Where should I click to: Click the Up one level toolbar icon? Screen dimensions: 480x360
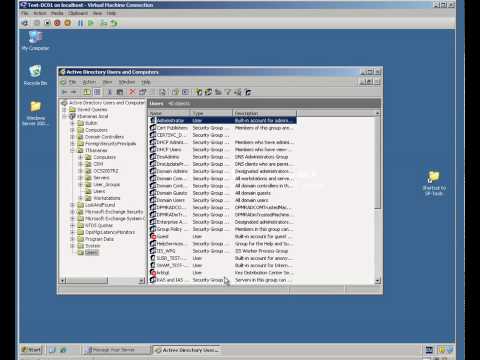(x=87, y=92)
